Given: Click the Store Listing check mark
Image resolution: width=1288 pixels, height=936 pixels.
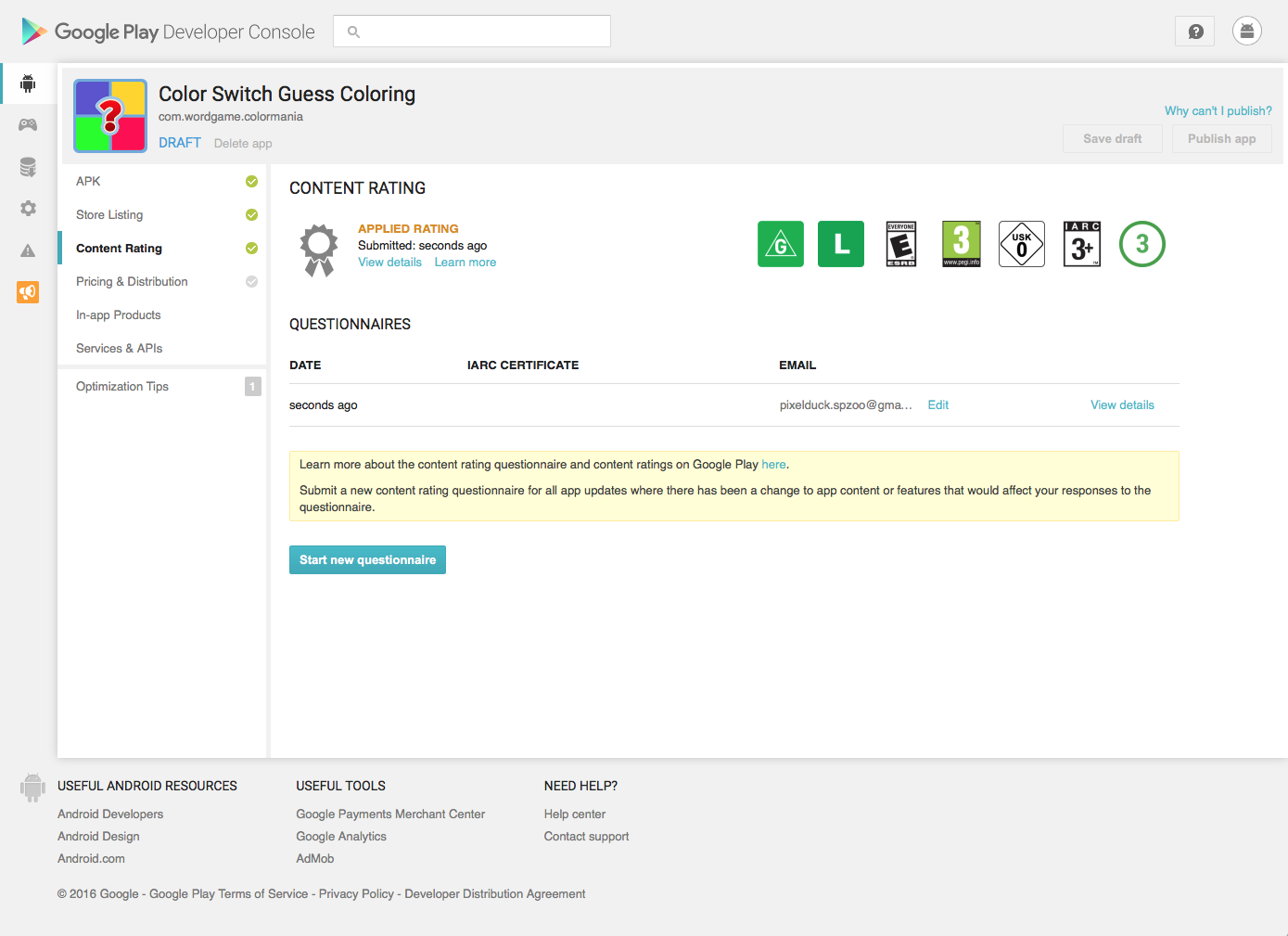Looking at the screenshot, I should [251, 215].
